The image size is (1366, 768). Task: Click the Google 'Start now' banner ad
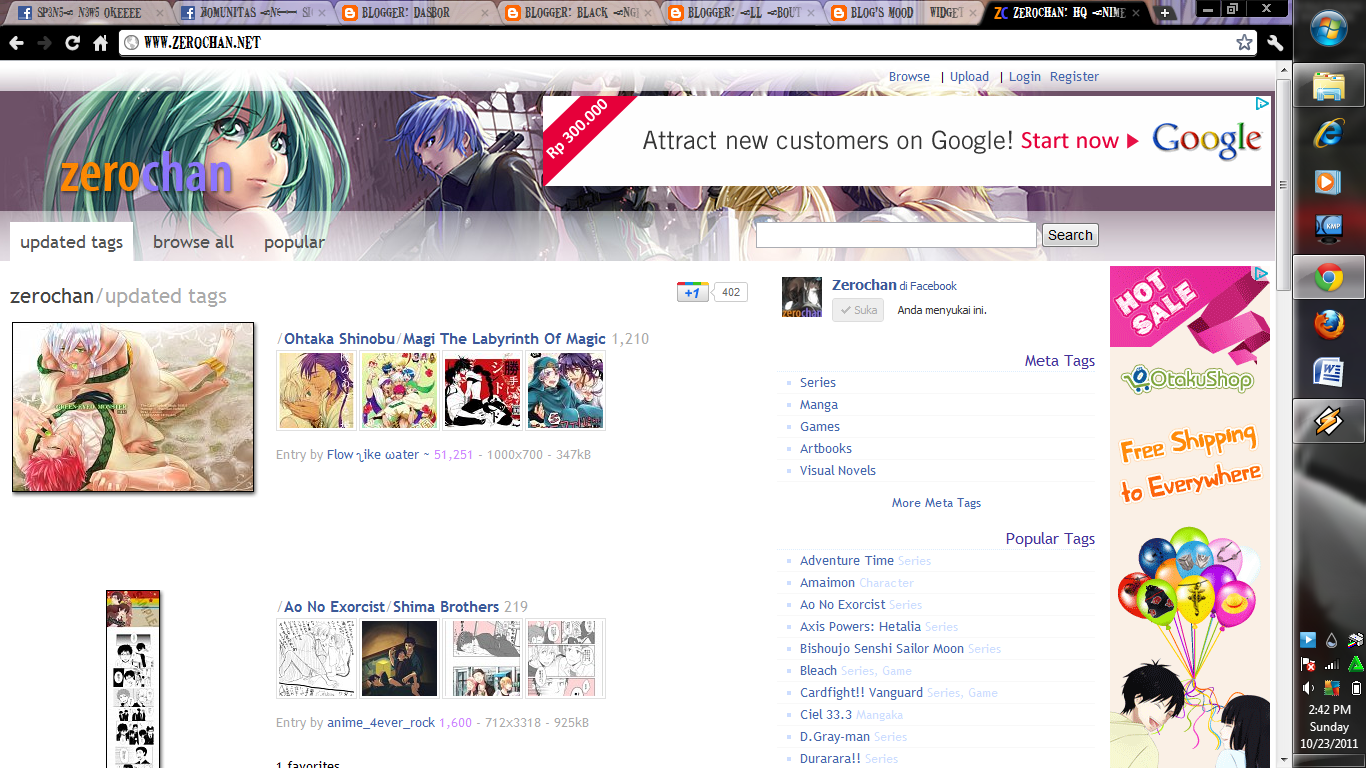907,141
